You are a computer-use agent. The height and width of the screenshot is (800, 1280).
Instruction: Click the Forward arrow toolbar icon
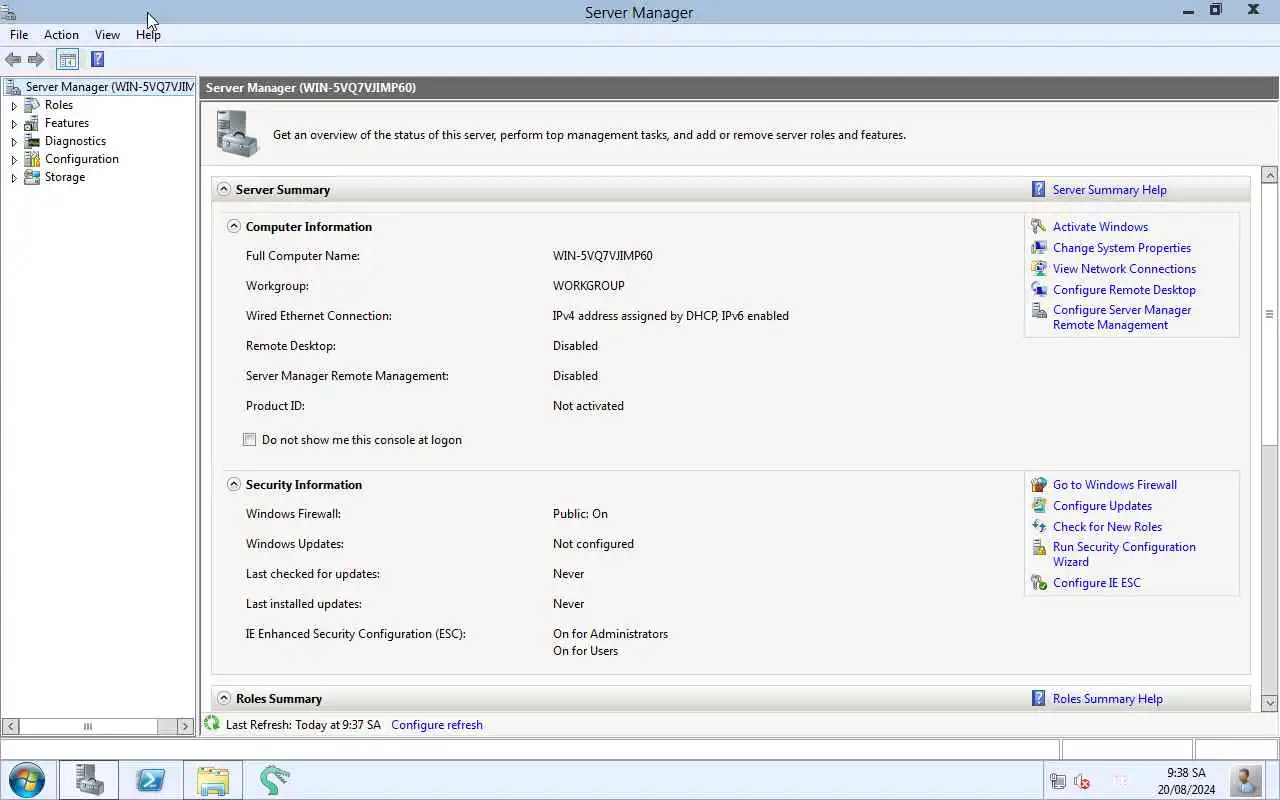click(x=36, y=60)
